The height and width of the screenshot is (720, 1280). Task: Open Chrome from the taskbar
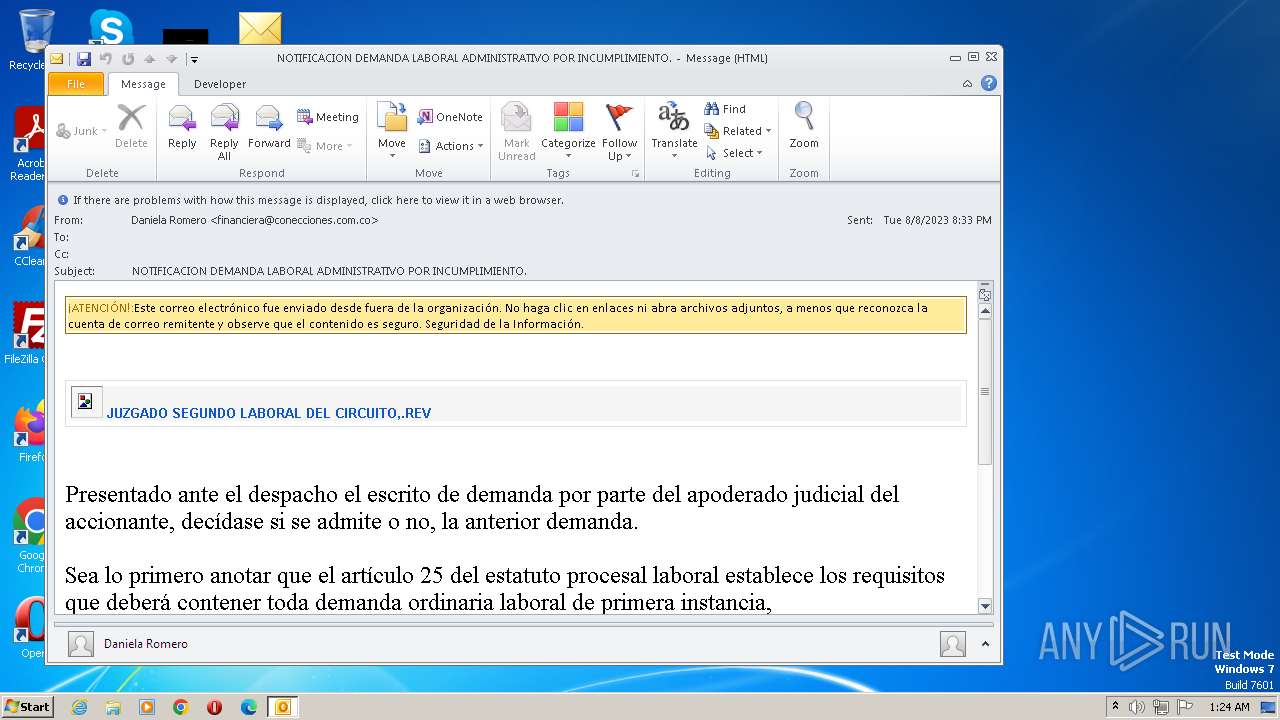(180, 707)
